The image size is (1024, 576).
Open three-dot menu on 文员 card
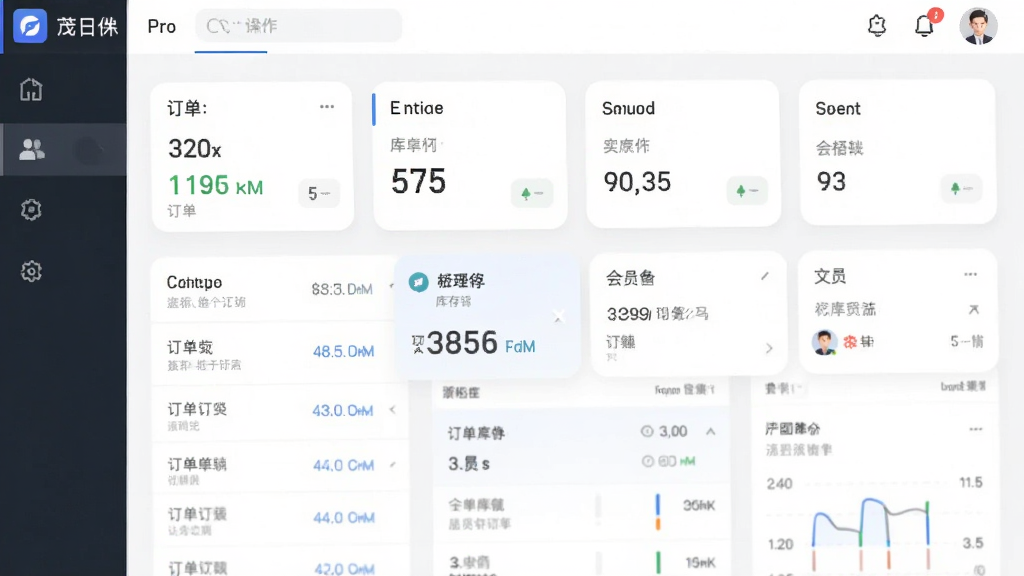(970, 274)
